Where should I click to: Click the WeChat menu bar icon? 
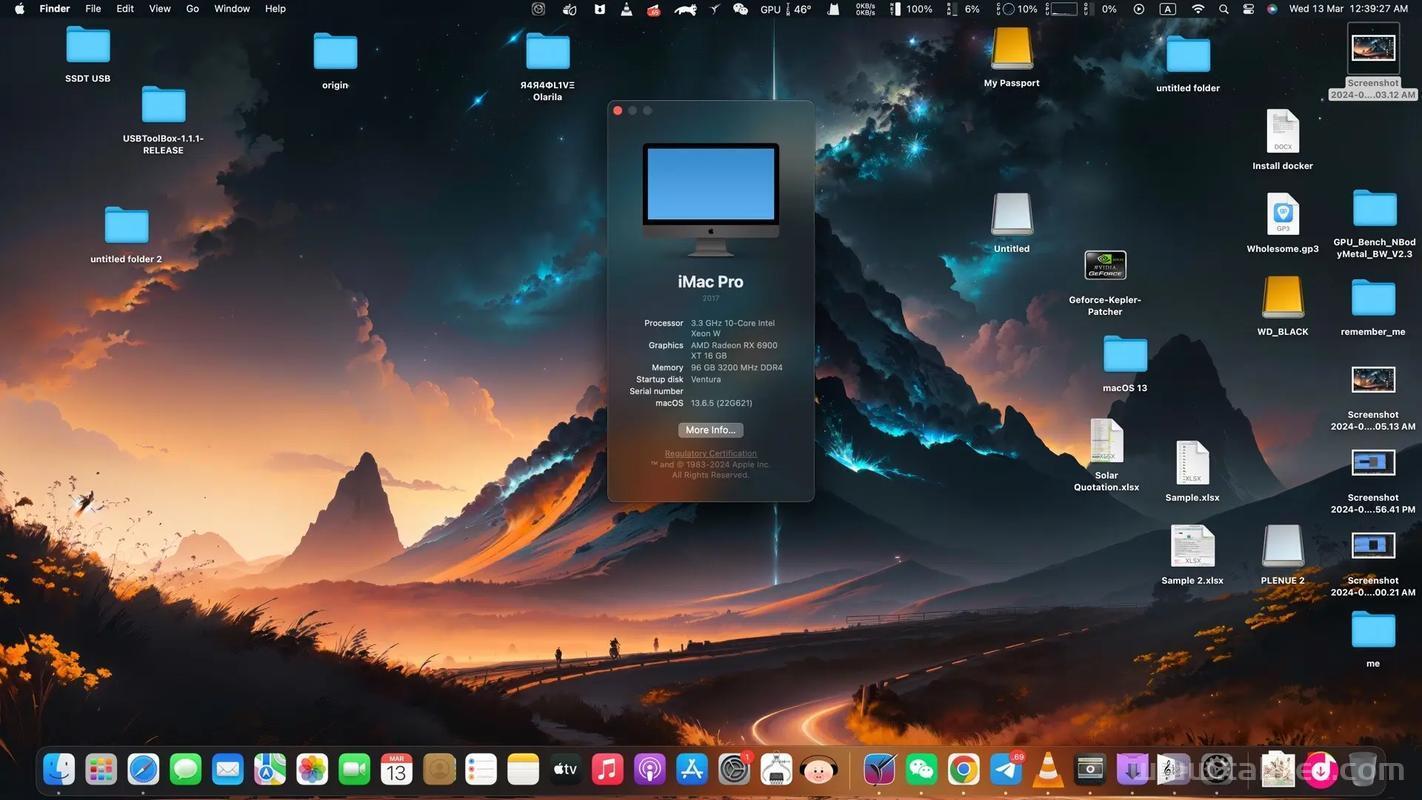(x=740, y=9)
